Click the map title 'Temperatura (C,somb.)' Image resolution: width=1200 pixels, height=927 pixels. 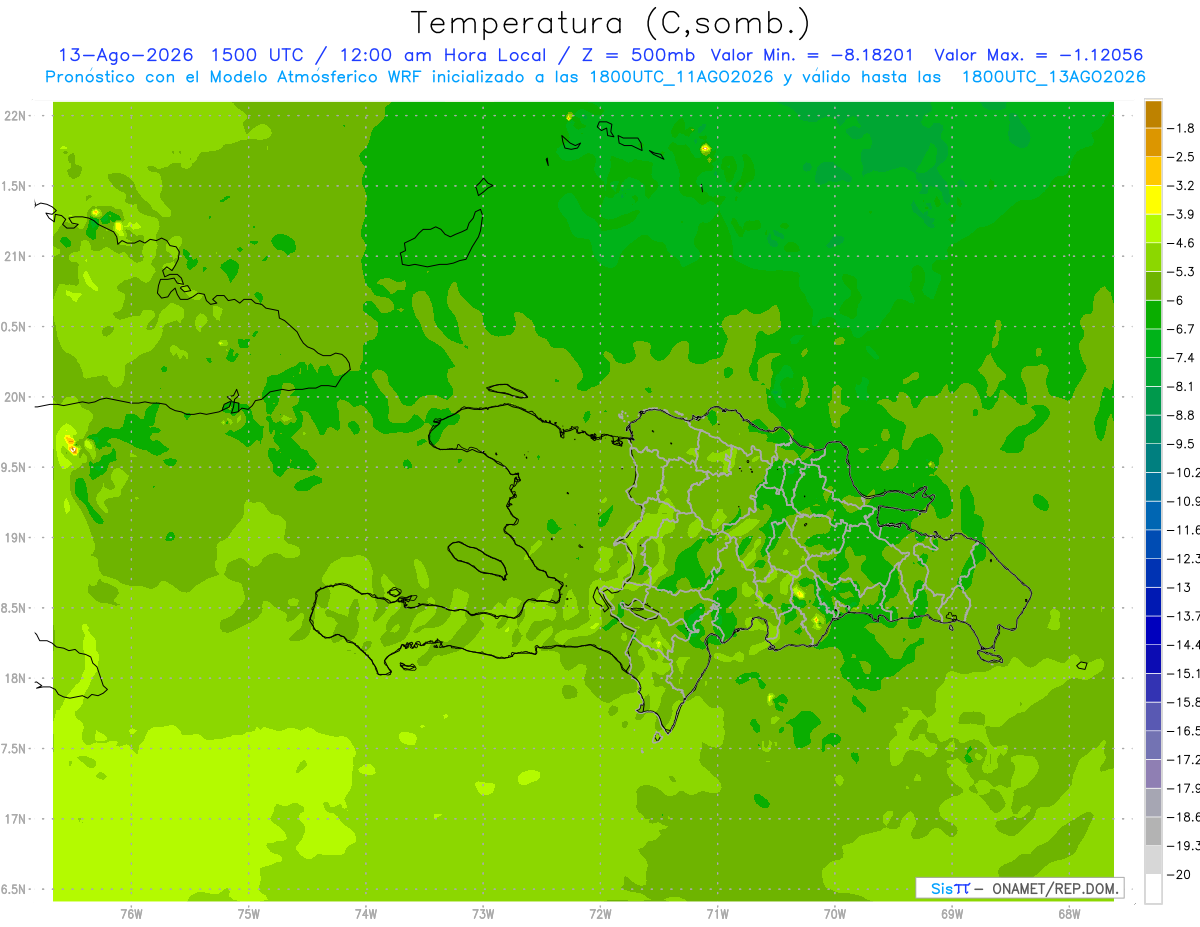[611, 23]
